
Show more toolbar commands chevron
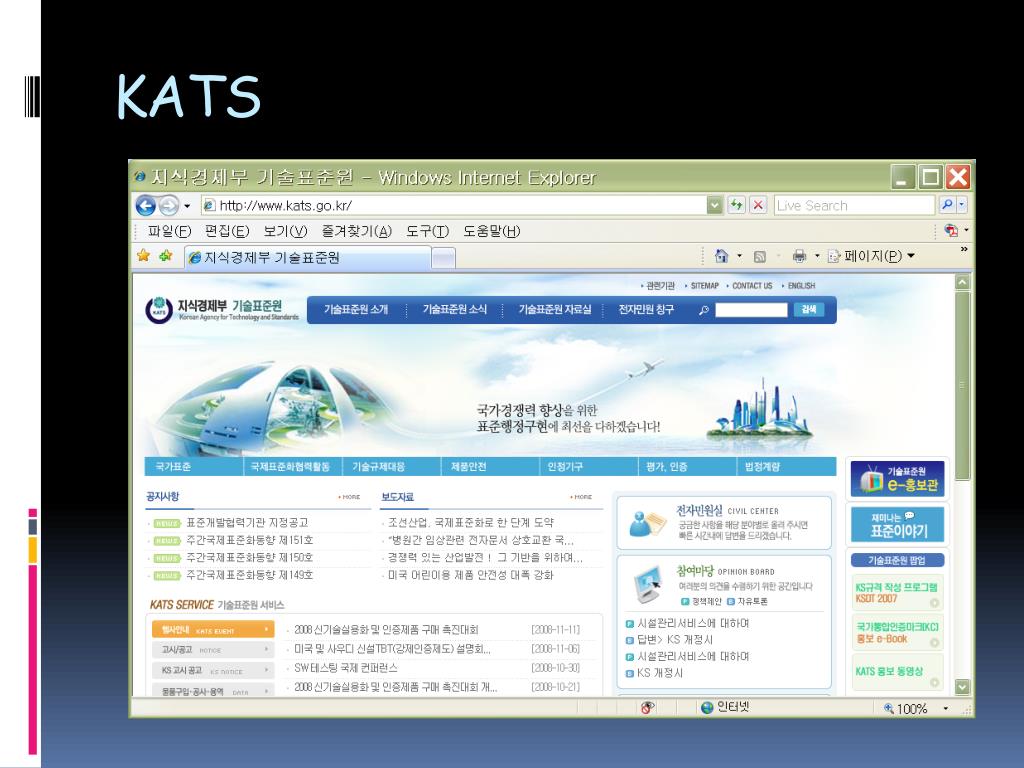click(964, 249)
